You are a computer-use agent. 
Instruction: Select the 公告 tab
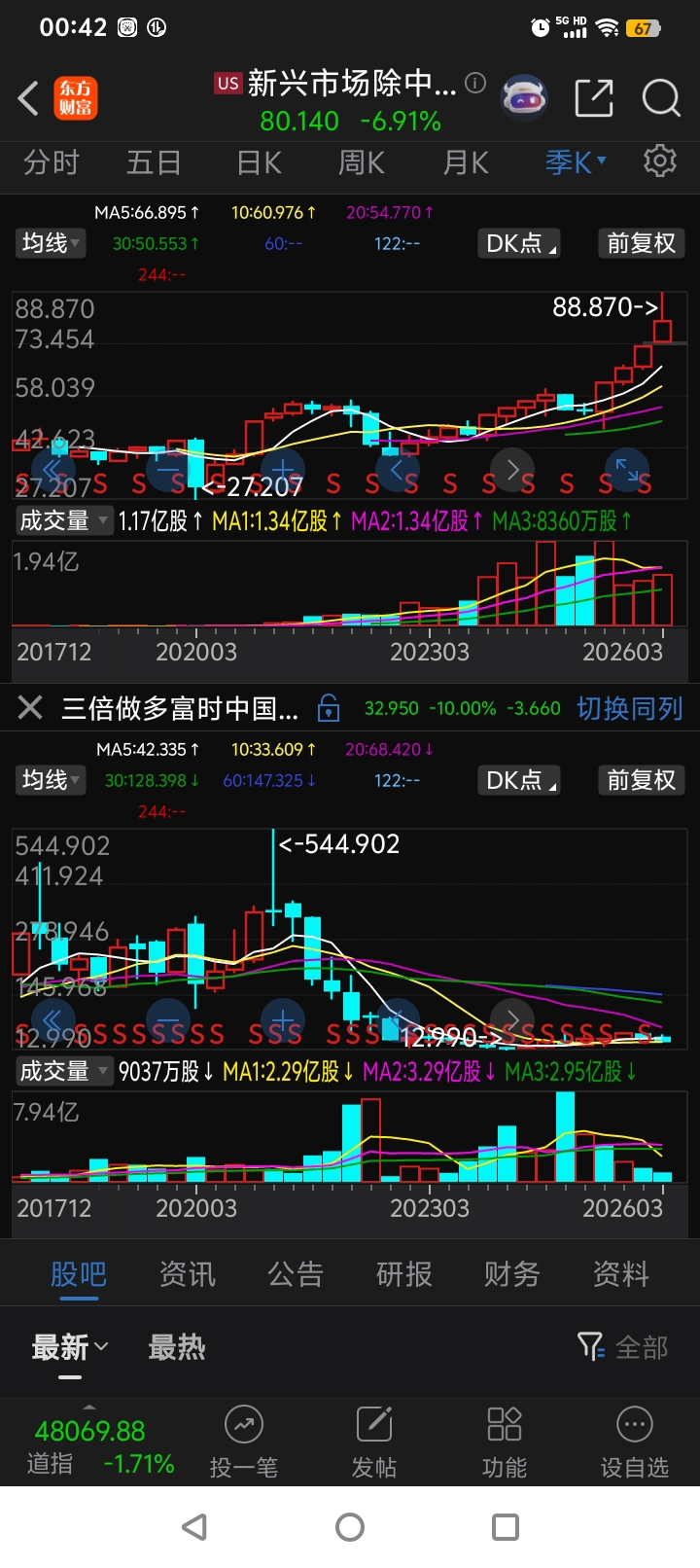point(296,1274)
